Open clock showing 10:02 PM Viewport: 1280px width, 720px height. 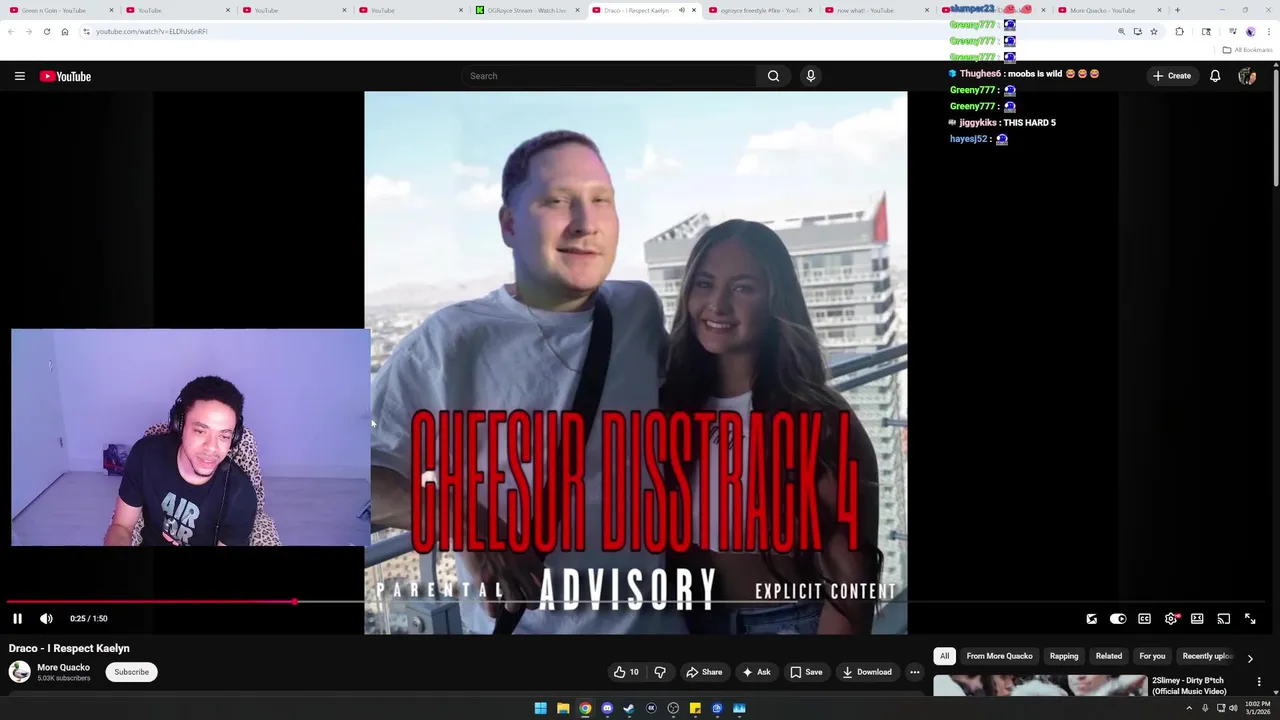(x=1258, y=708)
